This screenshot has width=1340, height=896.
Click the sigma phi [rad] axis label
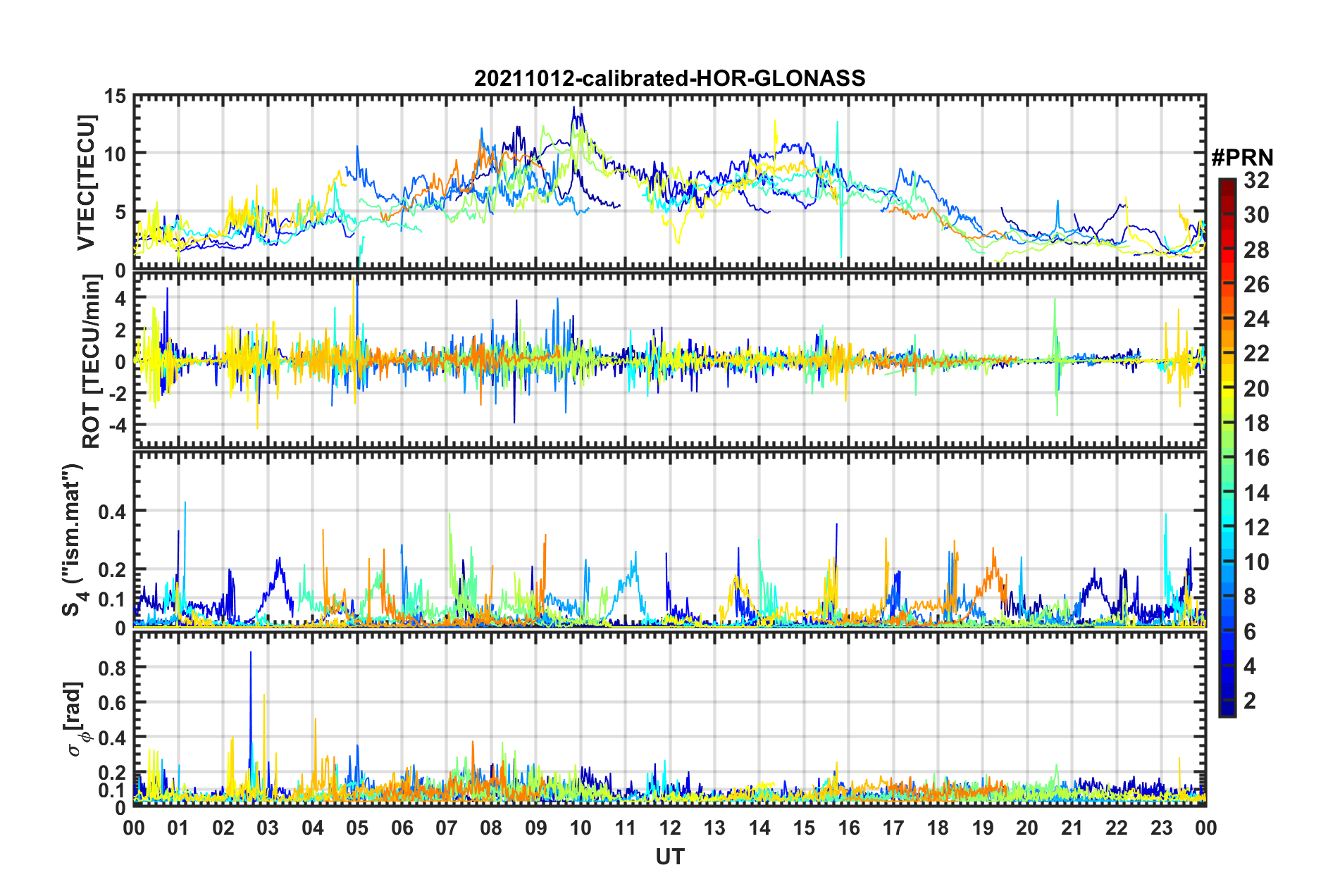(x=76, y=719)
